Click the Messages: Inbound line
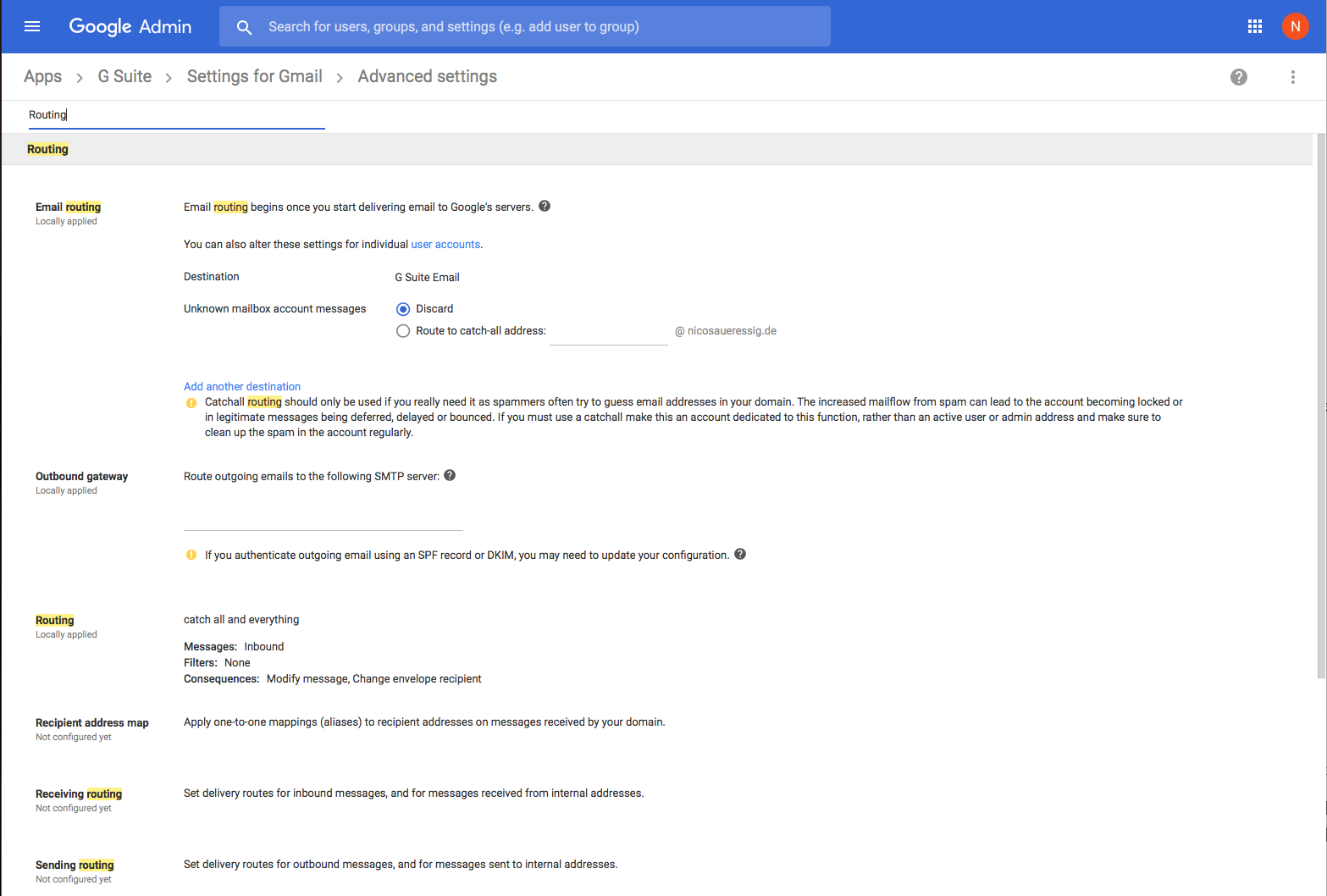This screenshot has height=896, width=1327. point(234,646)
